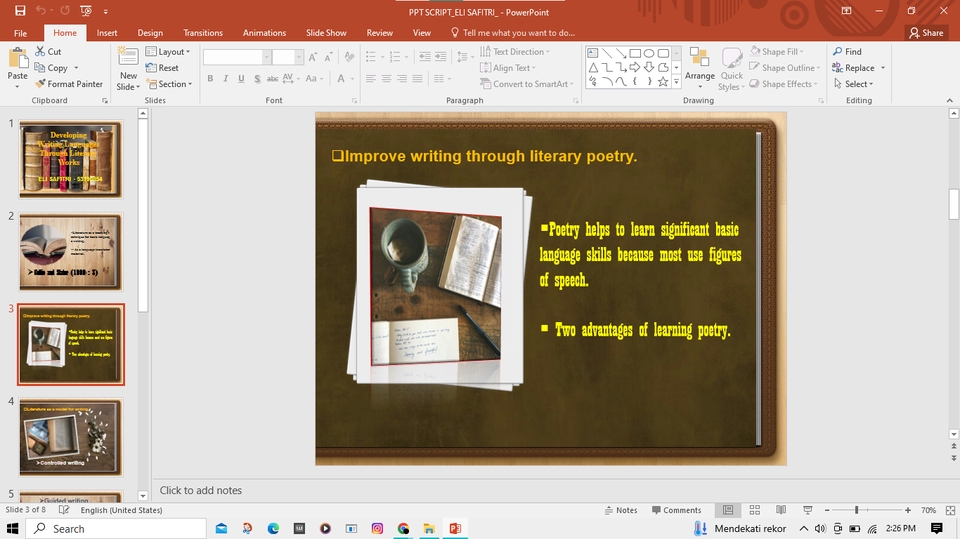The width and height of the screenshot is (960, 539).
Task: Open the Layout dropdown
Action: [167, 52]
